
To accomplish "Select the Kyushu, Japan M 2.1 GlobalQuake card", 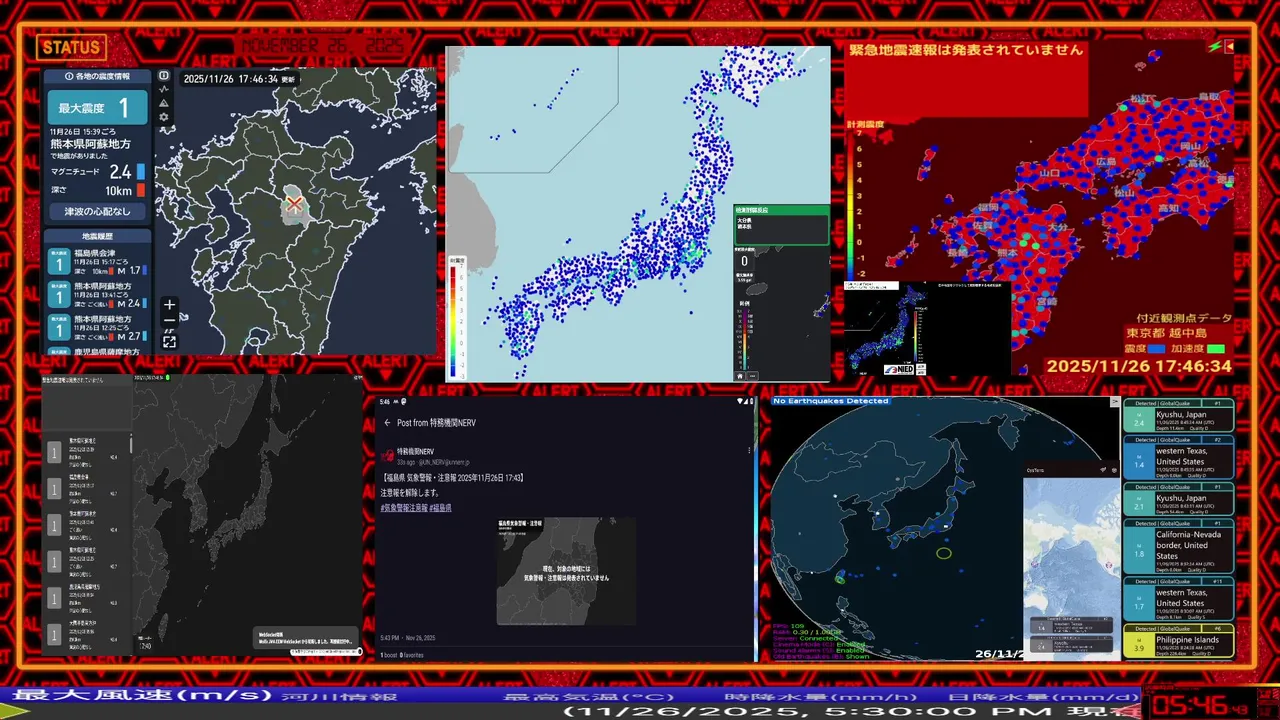I will 1178,499.
